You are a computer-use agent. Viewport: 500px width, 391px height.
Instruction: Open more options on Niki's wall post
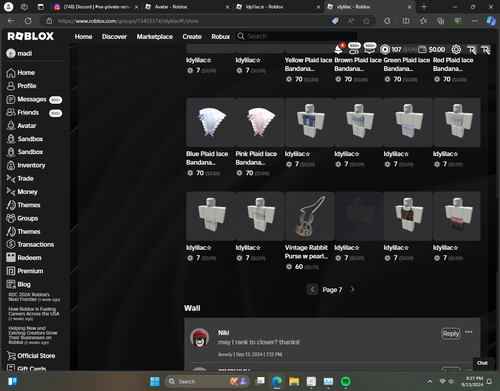[469, 332]
